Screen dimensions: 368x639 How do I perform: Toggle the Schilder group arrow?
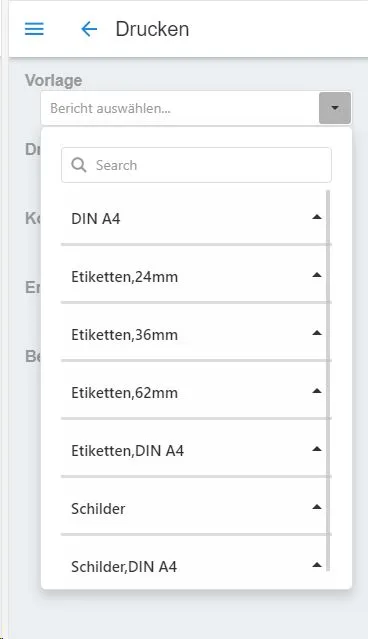(x=317, y=507)
